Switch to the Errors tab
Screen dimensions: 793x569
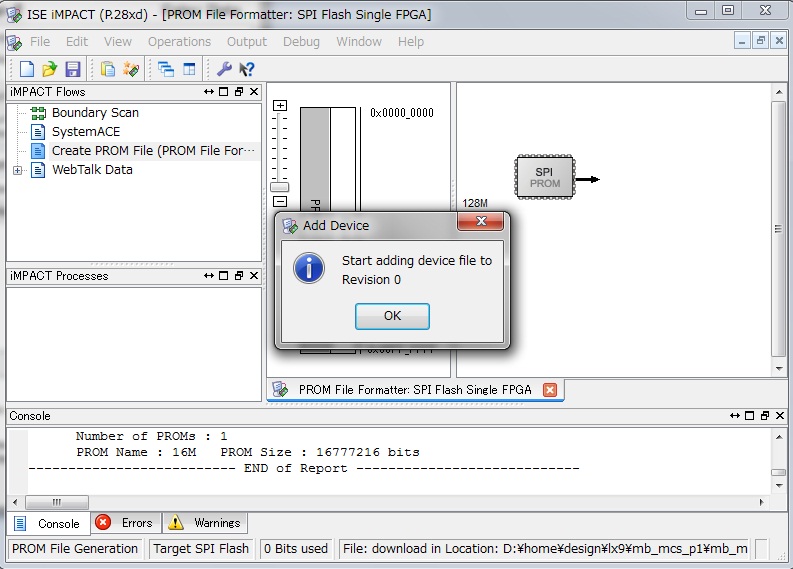point(126,522)
